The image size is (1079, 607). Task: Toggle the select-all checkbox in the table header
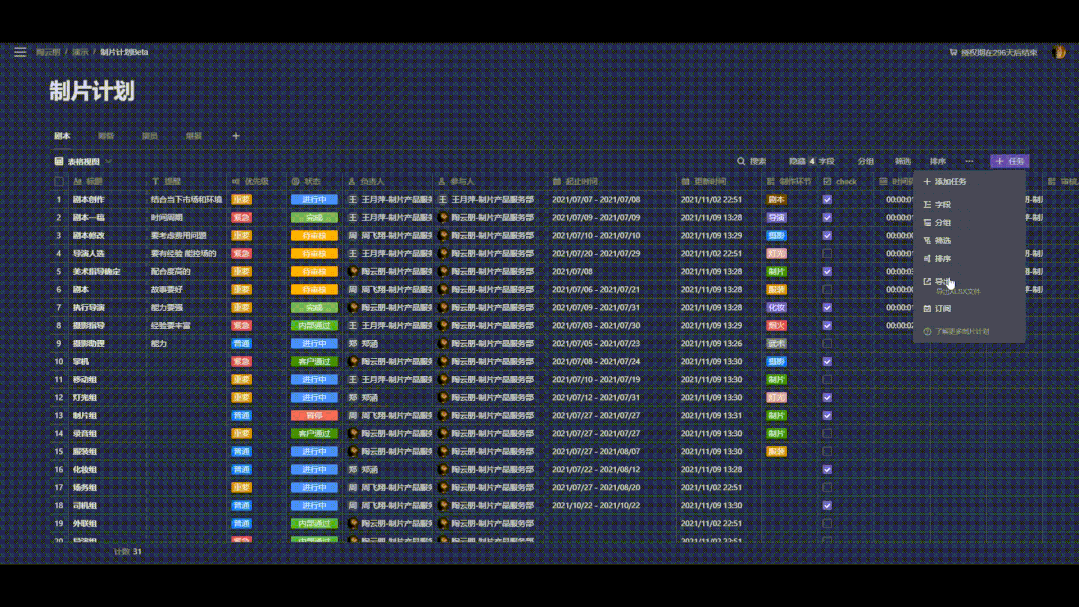pyautogui.click(x=59, y=182)
